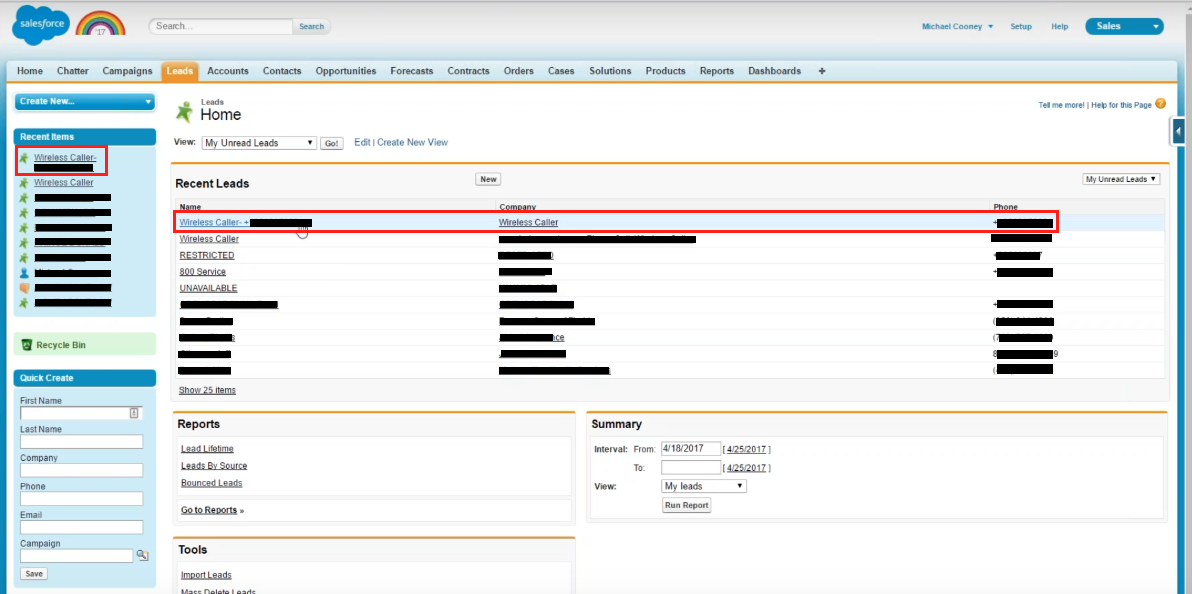Select the Leads tab
The width and height of the screenshot is (1192, 594).
click(179, 71)
